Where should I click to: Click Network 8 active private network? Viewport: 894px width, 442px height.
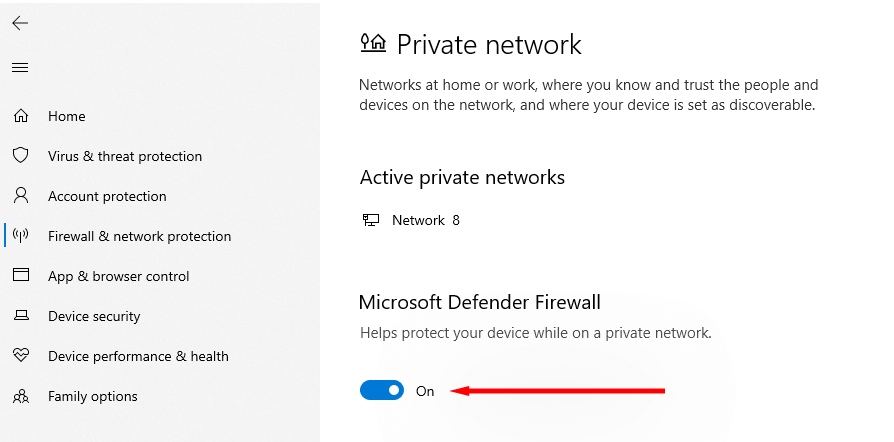425,220
